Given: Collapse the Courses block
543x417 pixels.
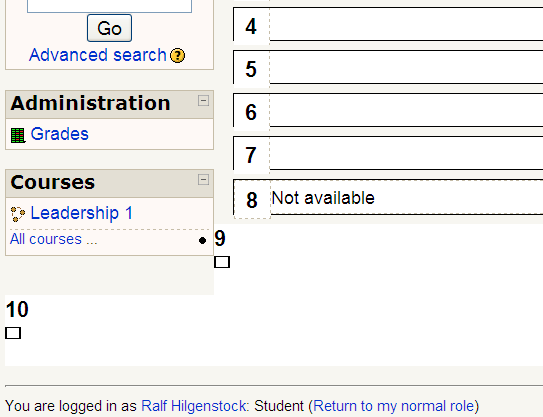Looking at the screenshot, I should 203,180.
